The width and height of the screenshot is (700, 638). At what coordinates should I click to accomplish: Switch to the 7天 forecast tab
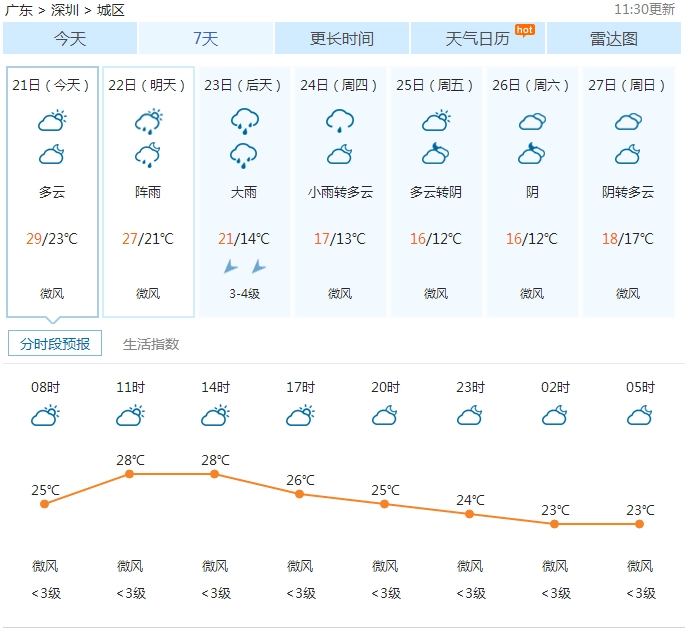coord(206,38)
